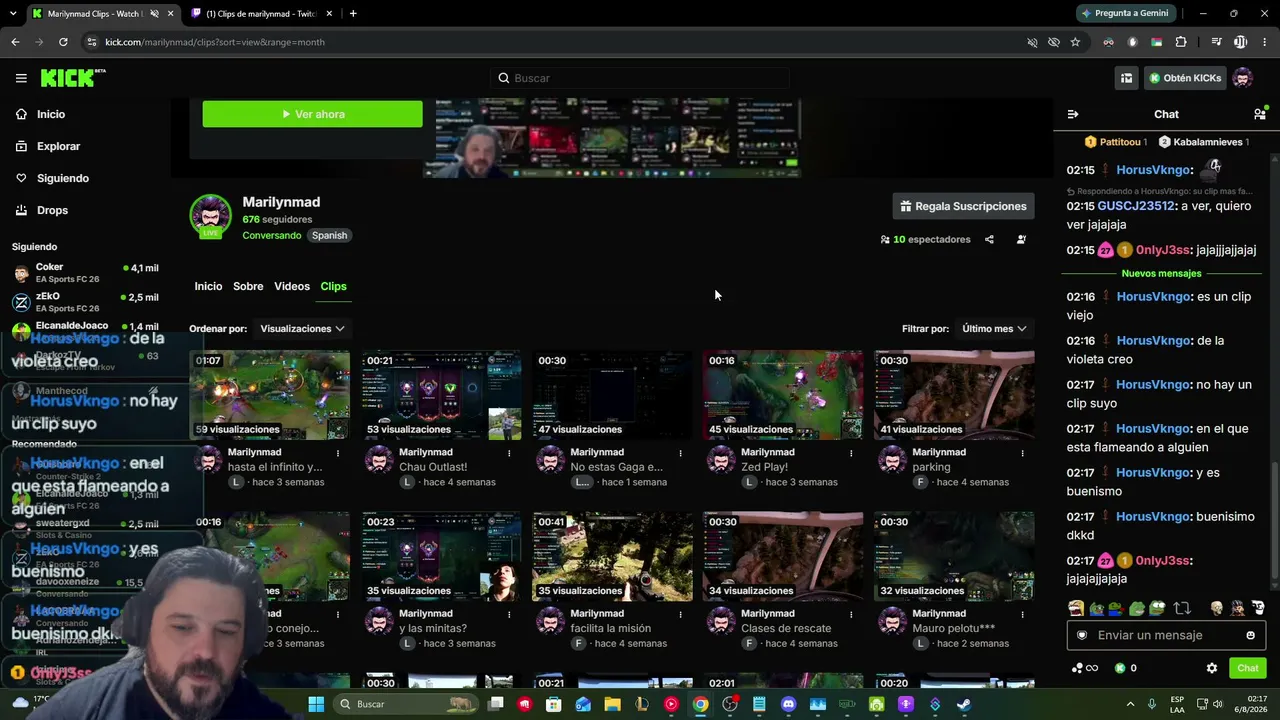The image size is (1280, 720).
Task: Open more options for 'Chau Outlast!' clip
Action: pyautogui.click(x=509, y=453)
